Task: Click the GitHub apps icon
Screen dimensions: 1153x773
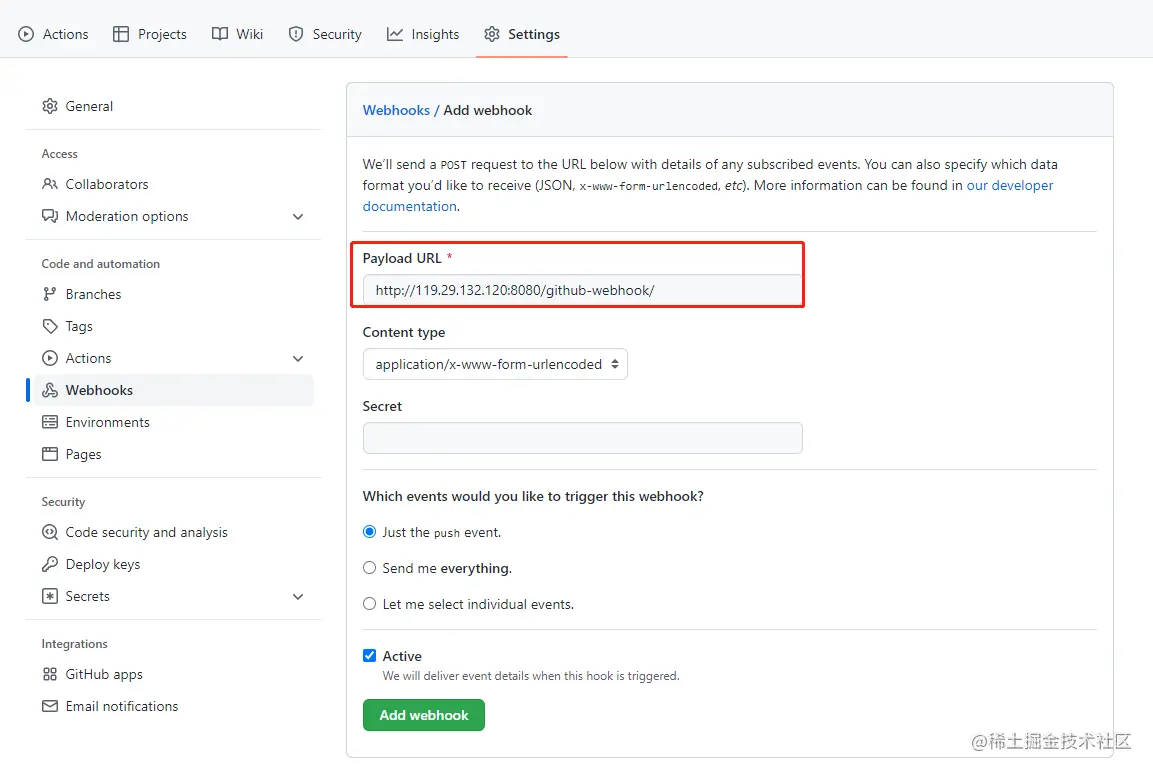Action: pos(50,674)
